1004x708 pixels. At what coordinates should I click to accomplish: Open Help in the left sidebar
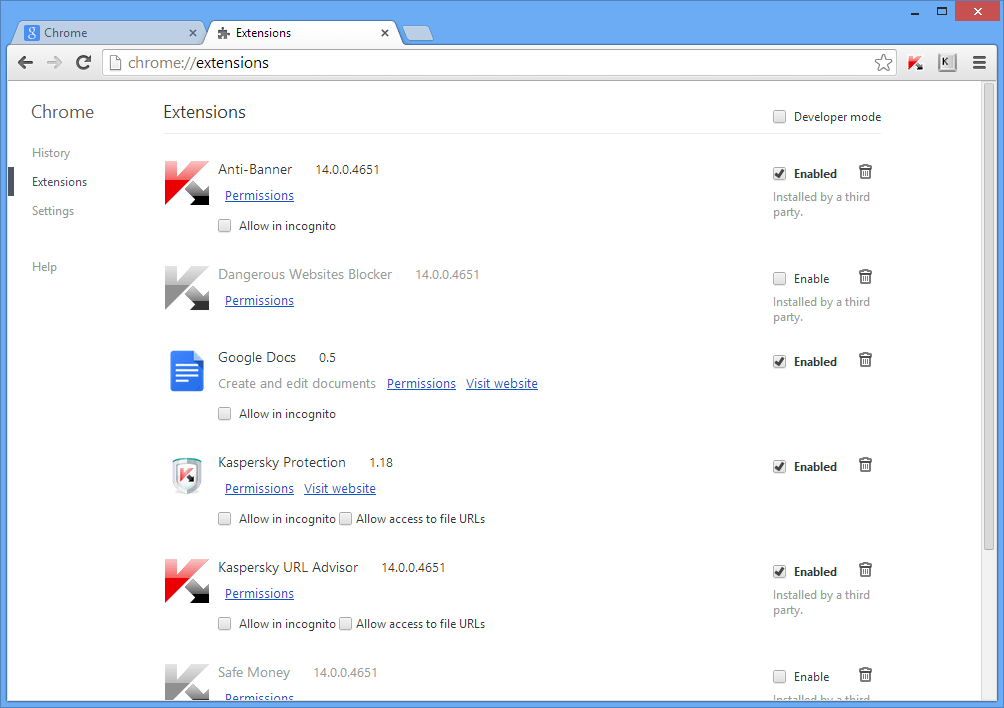click(x=44, y=267)
